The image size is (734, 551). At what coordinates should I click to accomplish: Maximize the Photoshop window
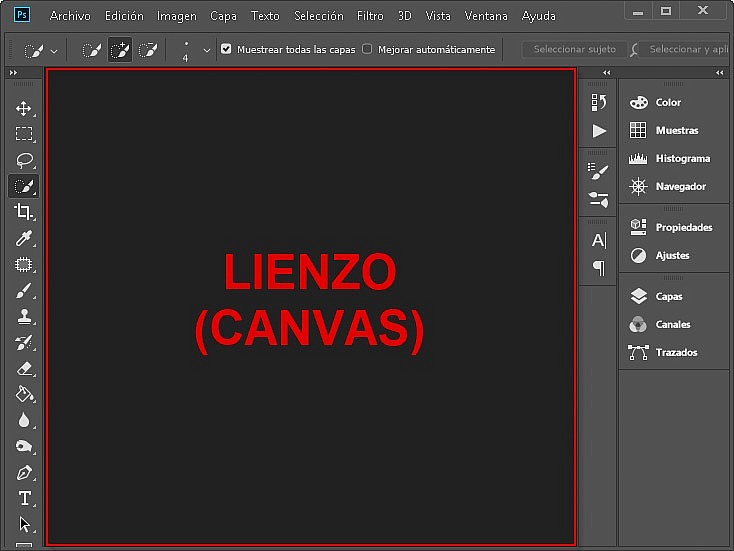[x=666, y=11]
